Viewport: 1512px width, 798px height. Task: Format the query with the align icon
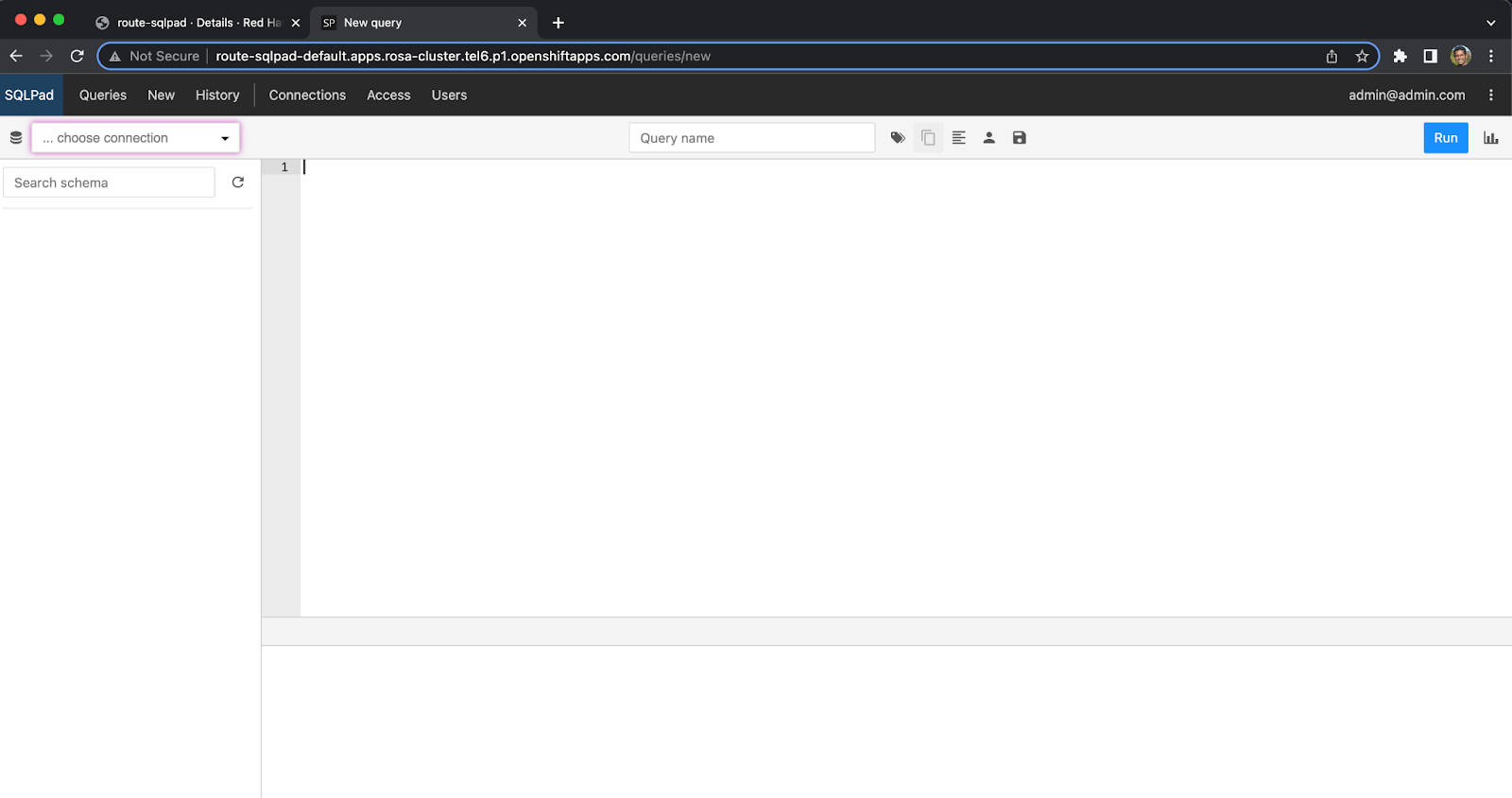pos(958,138)
